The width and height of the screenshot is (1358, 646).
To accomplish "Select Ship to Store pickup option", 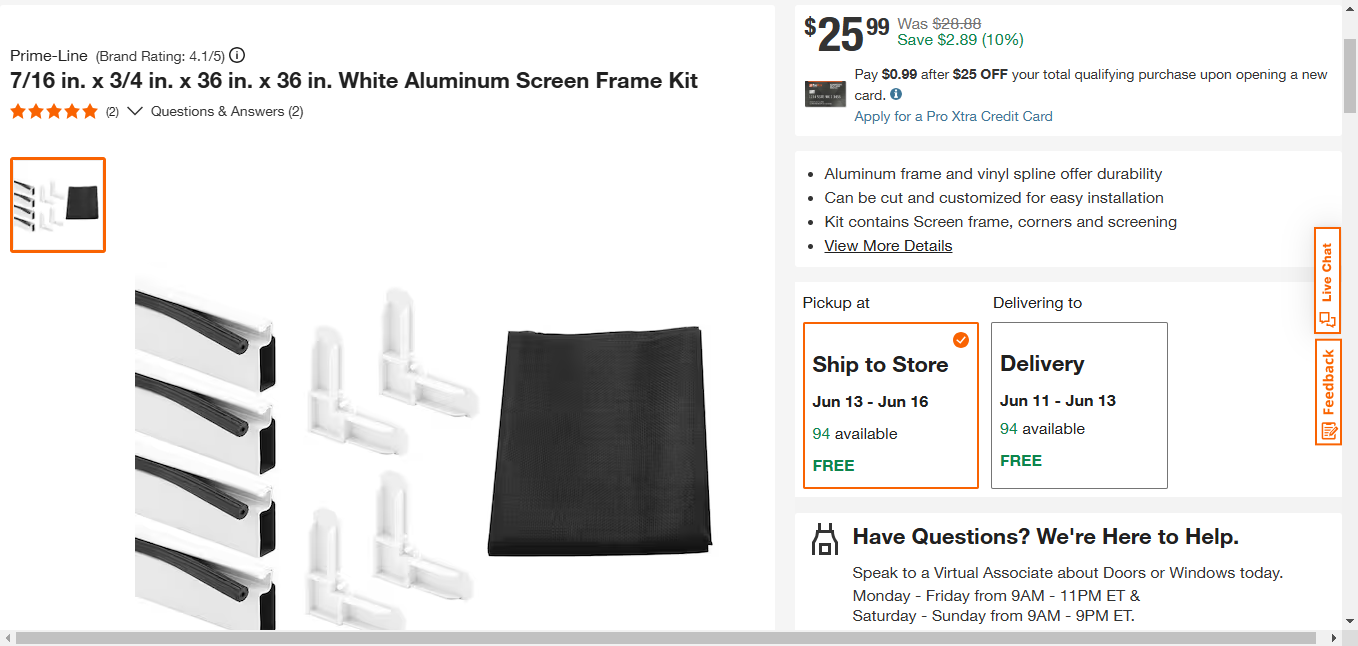I will click(891, 405).
